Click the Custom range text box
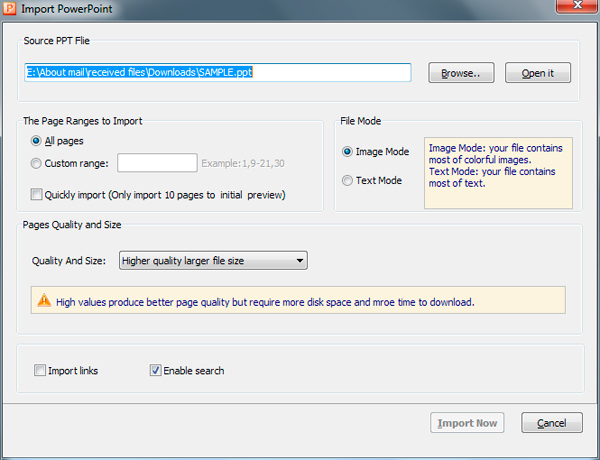The image size is (600, 460). 157,163
